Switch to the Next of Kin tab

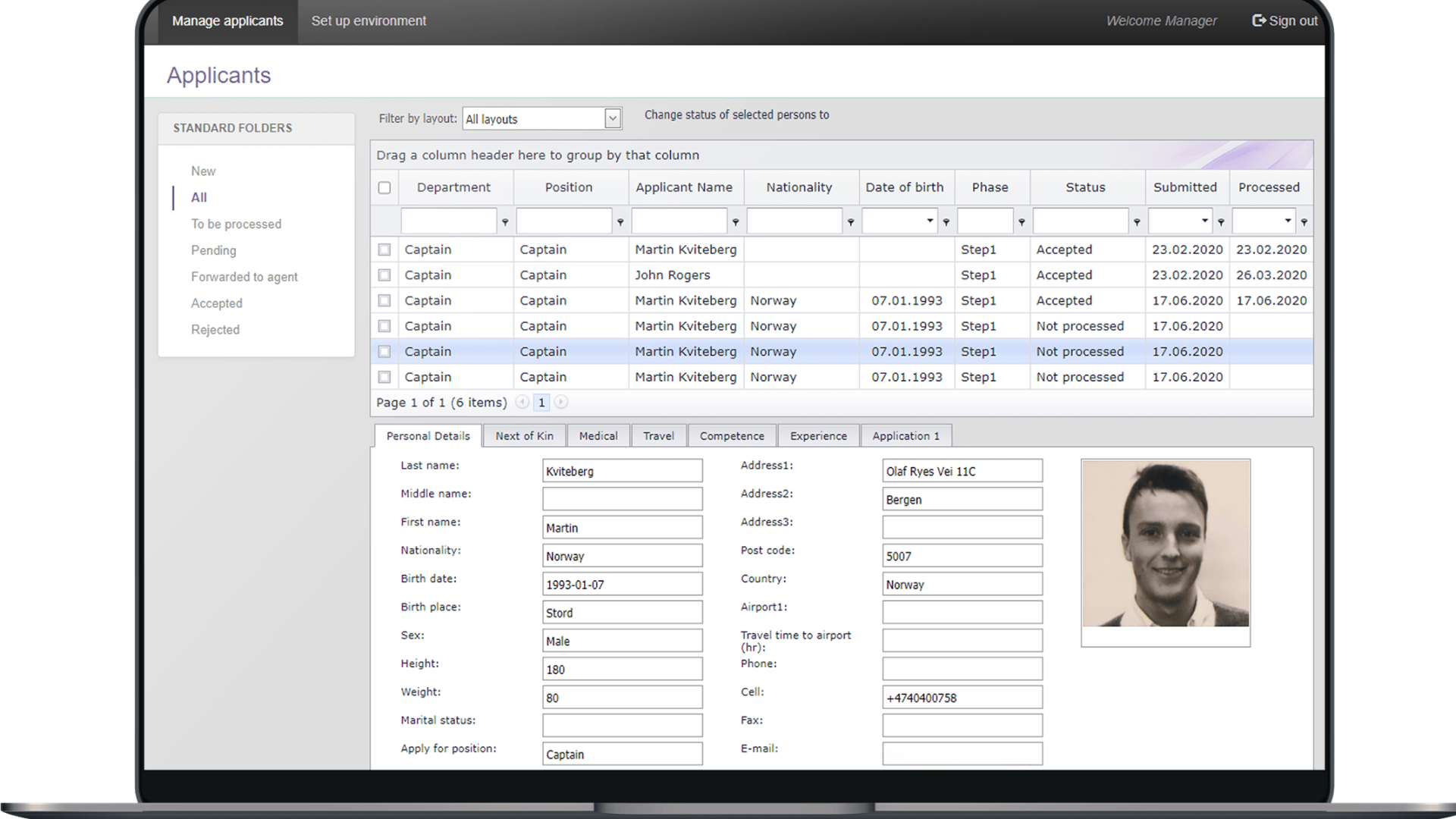point(524,436)
